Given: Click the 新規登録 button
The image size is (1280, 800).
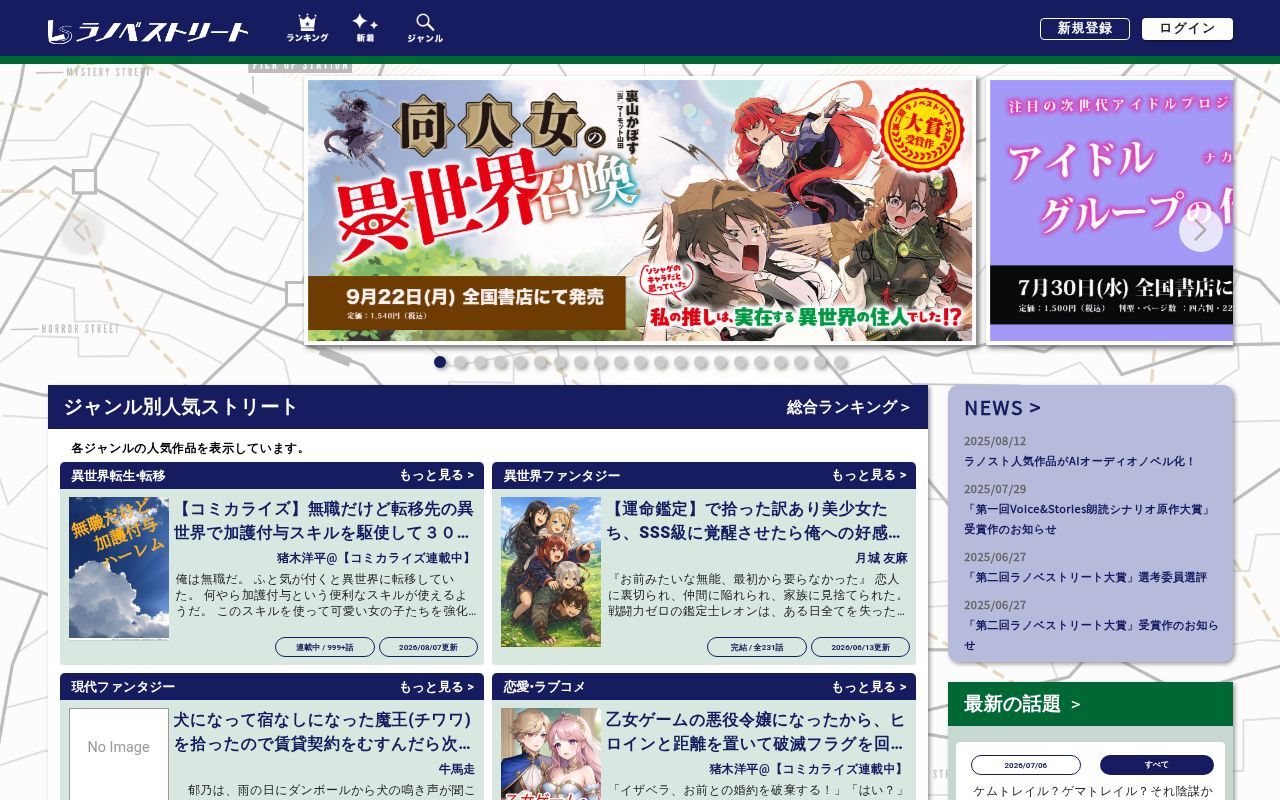Looking at the screenshot, I should (x=1085, y=29).
